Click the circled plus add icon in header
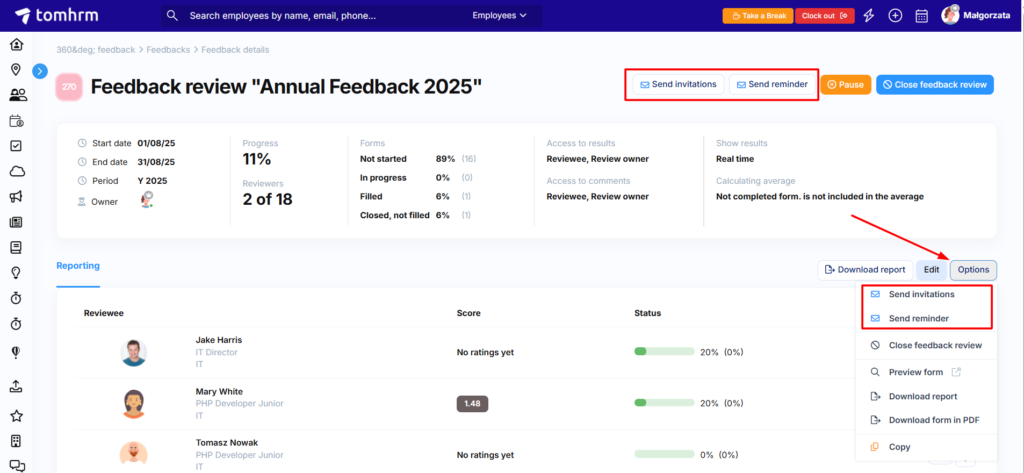The width and height of the screenshot is (1024, 473). coord(895,16)
